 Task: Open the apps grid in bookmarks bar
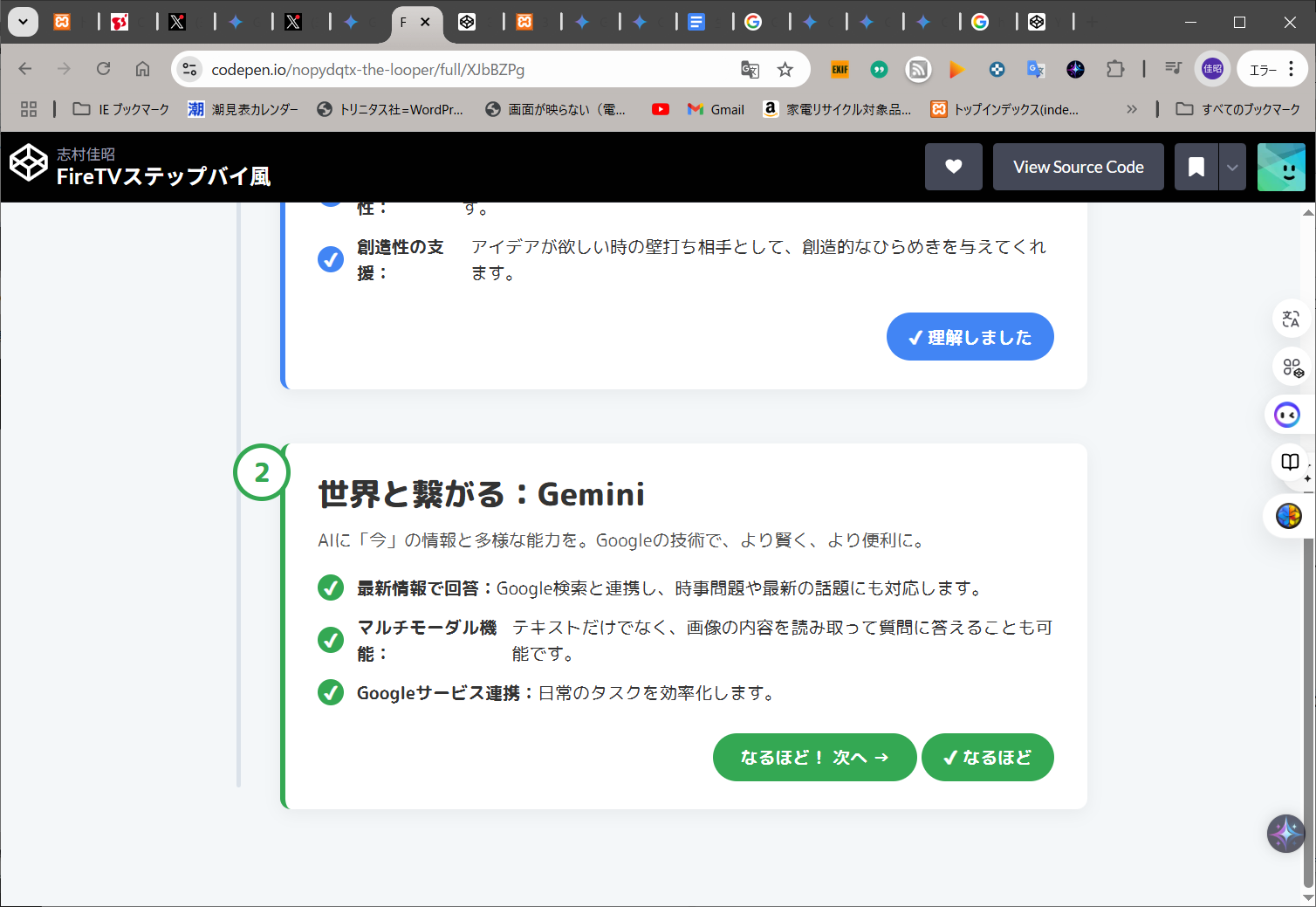[29, 109]
